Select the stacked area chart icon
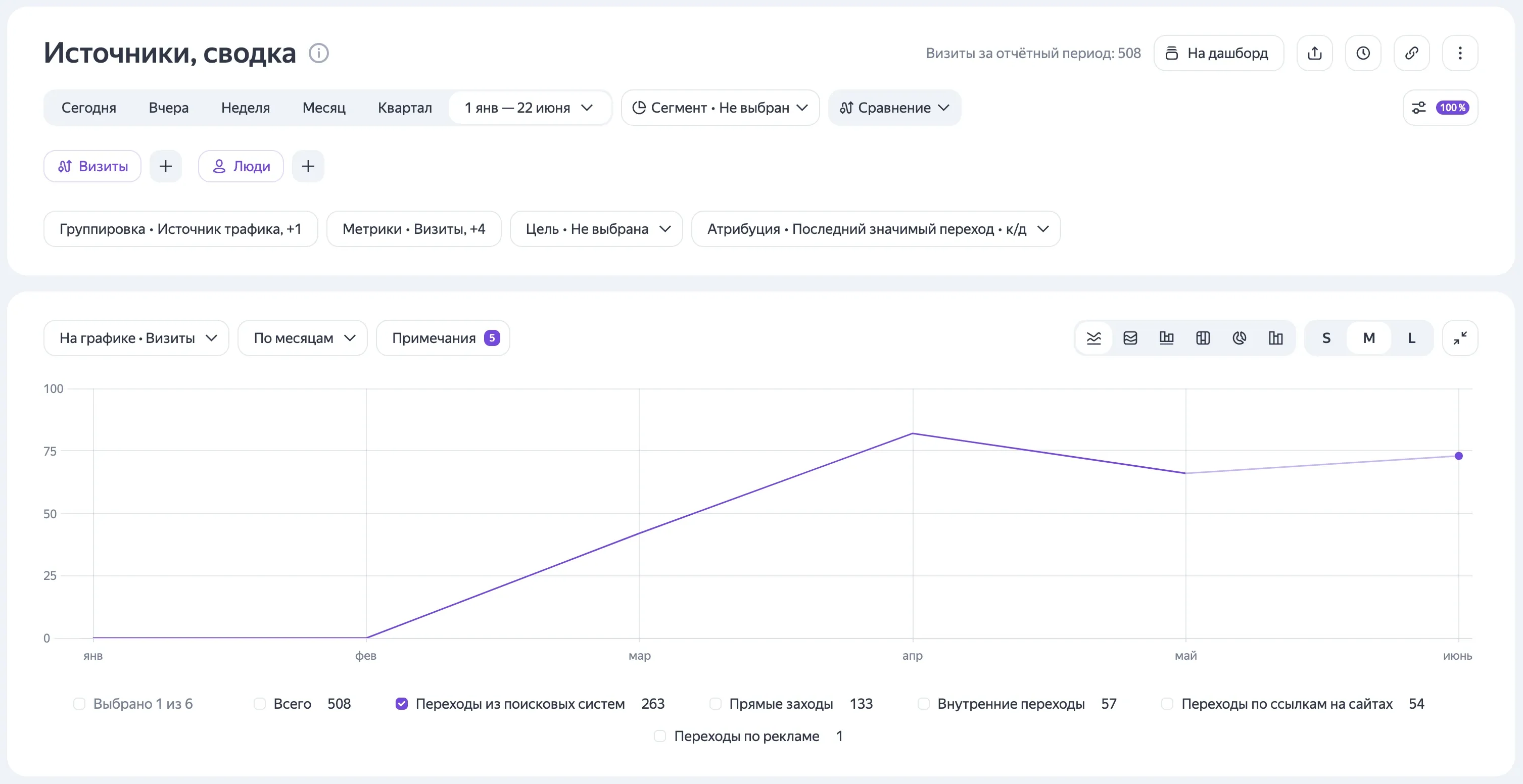The height and width of the screenshot is (784, 1523). click(1130, 338)
